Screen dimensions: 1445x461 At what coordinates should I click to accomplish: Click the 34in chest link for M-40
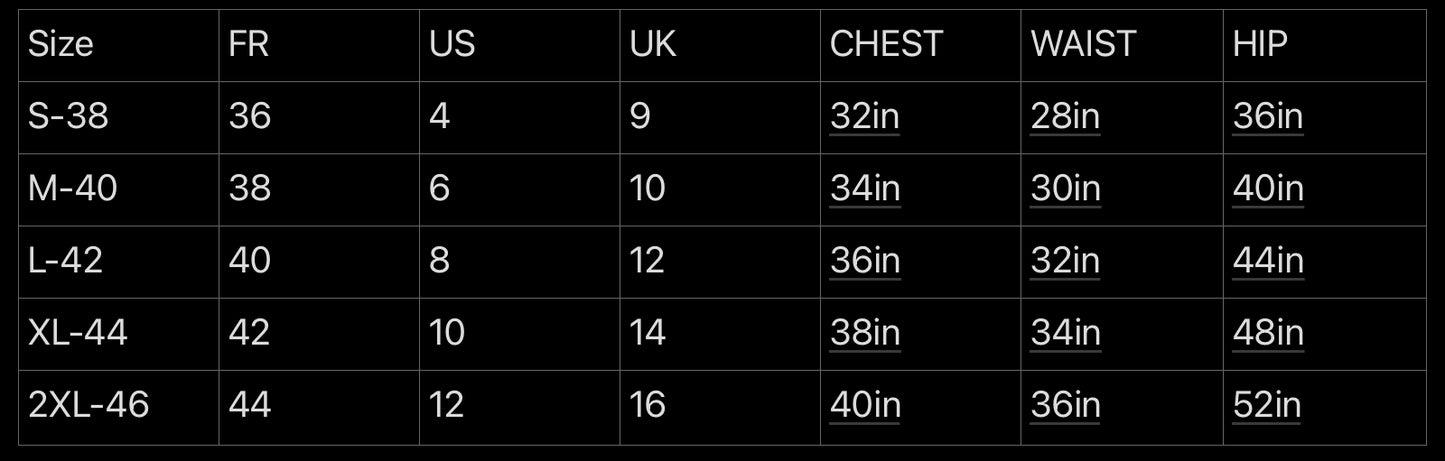point(865,189)
